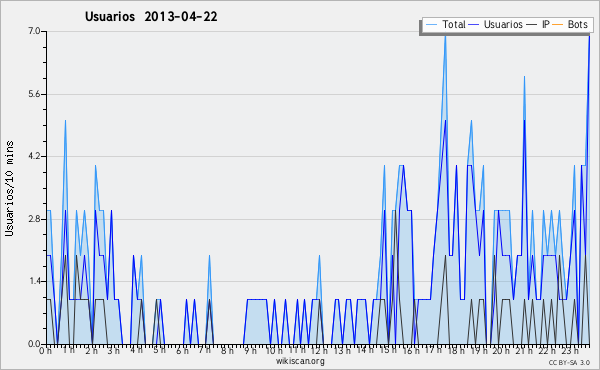Select the 'Bots' legend entry
The height and width of the screenshot is (370, 600).
(577, 24)
